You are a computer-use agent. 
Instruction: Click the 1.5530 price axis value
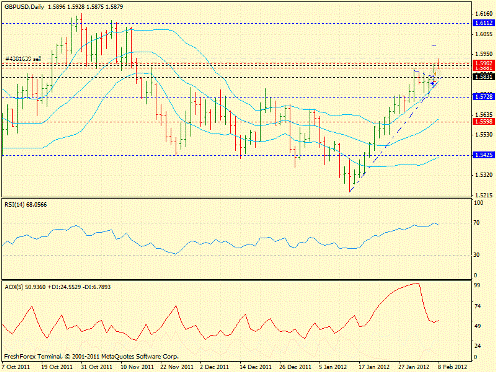coord(484,134)
